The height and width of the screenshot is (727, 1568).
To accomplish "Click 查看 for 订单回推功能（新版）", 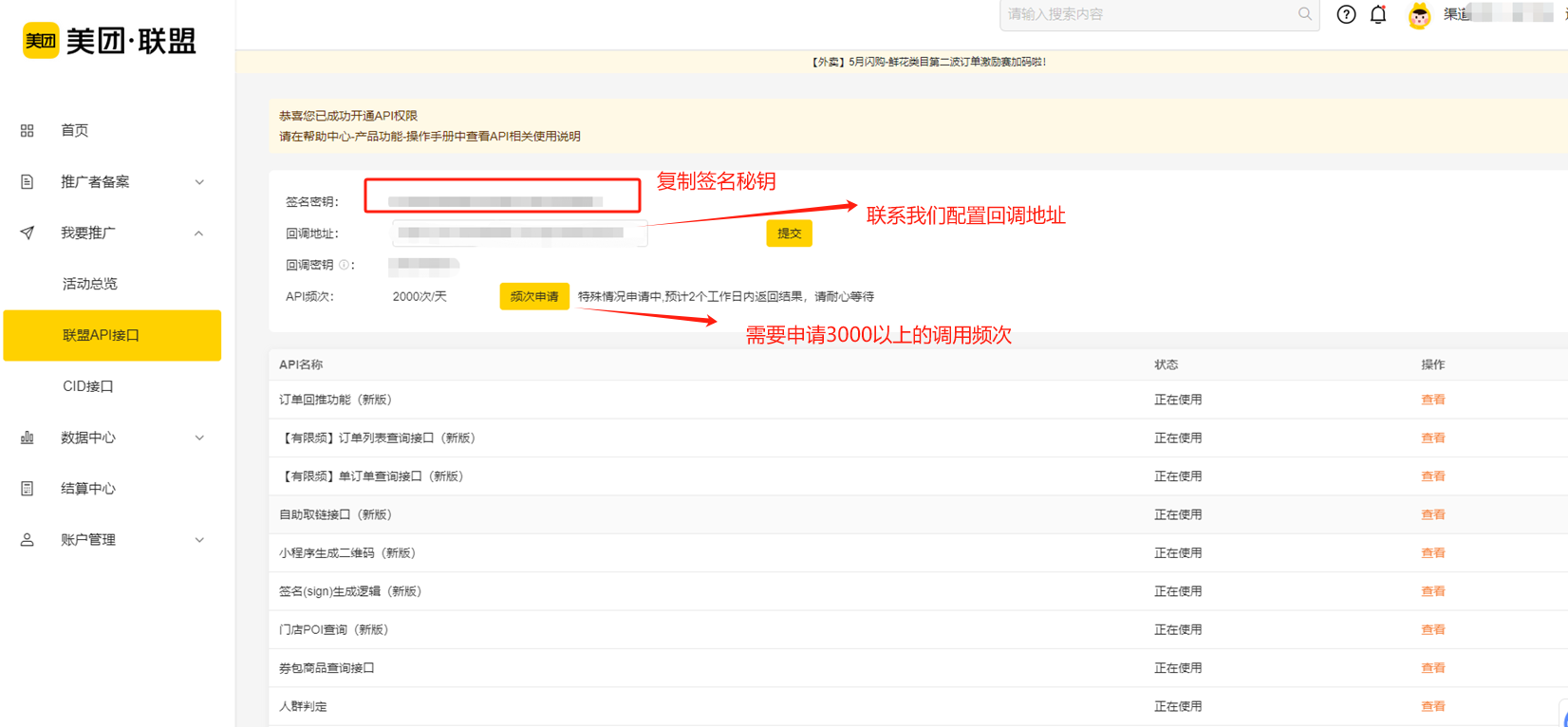I will point(1432,400).
